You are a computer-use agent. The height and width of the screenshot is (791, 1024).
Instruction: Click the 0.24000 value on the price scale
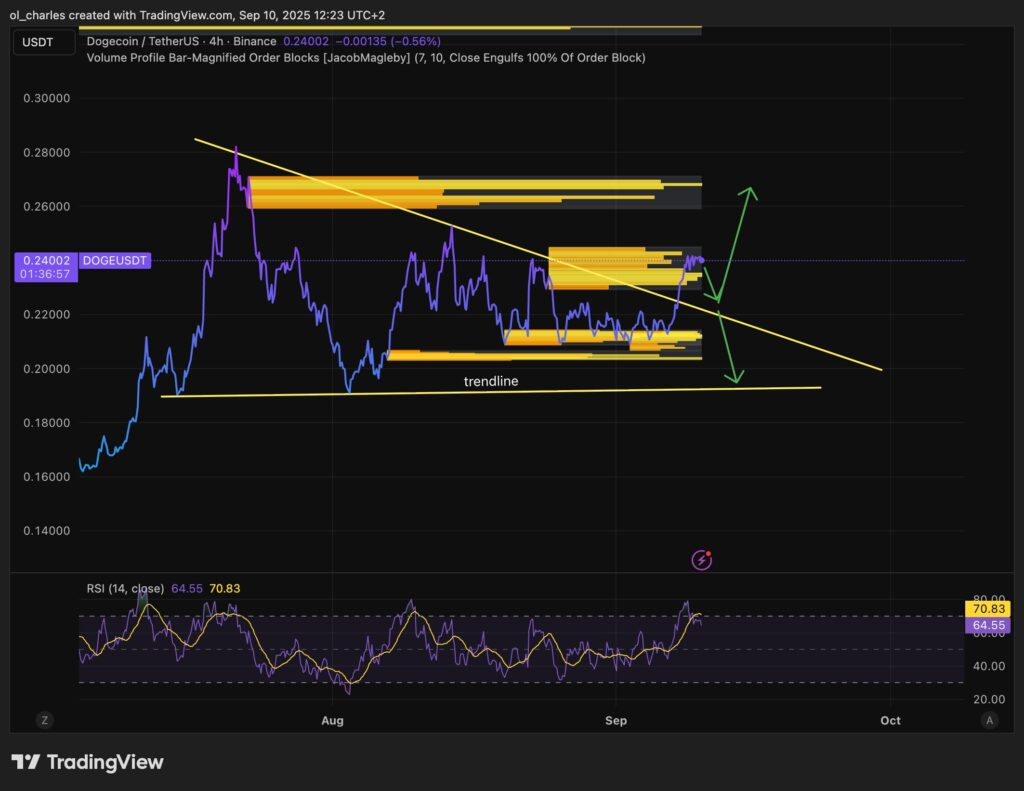point(41,259)
